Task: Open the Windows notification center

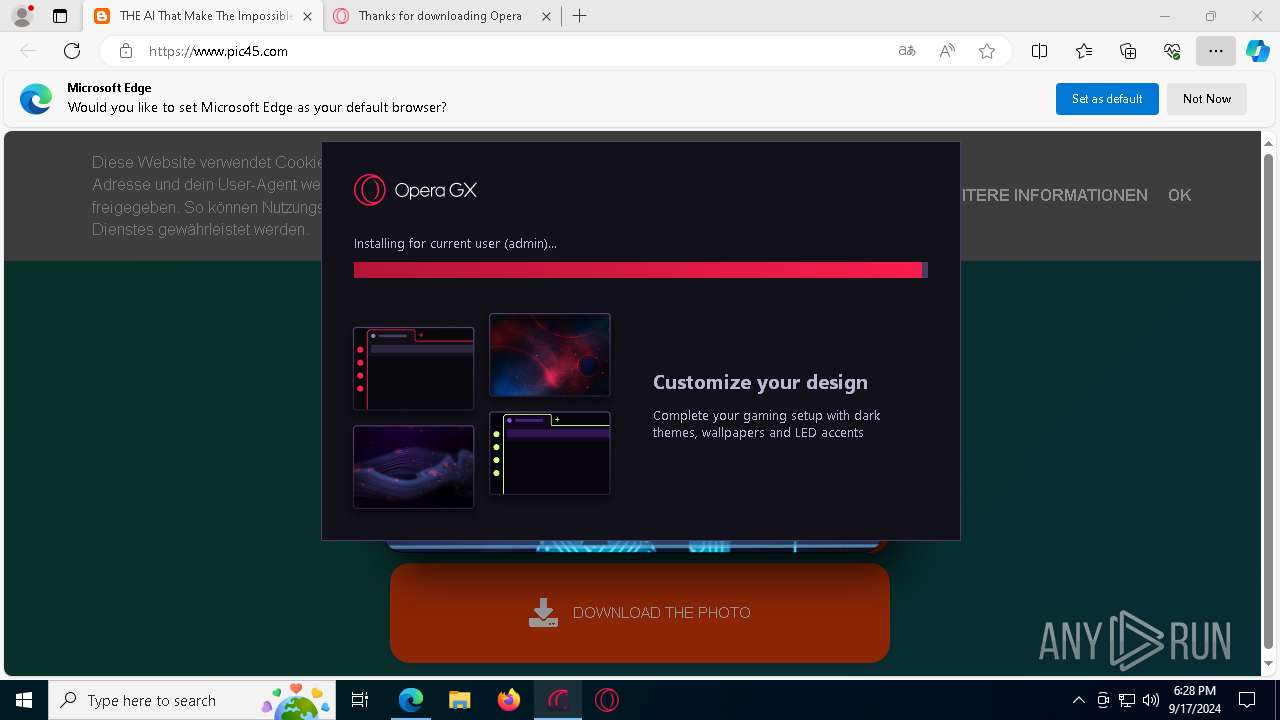Action: click(x=1247, y=700)
